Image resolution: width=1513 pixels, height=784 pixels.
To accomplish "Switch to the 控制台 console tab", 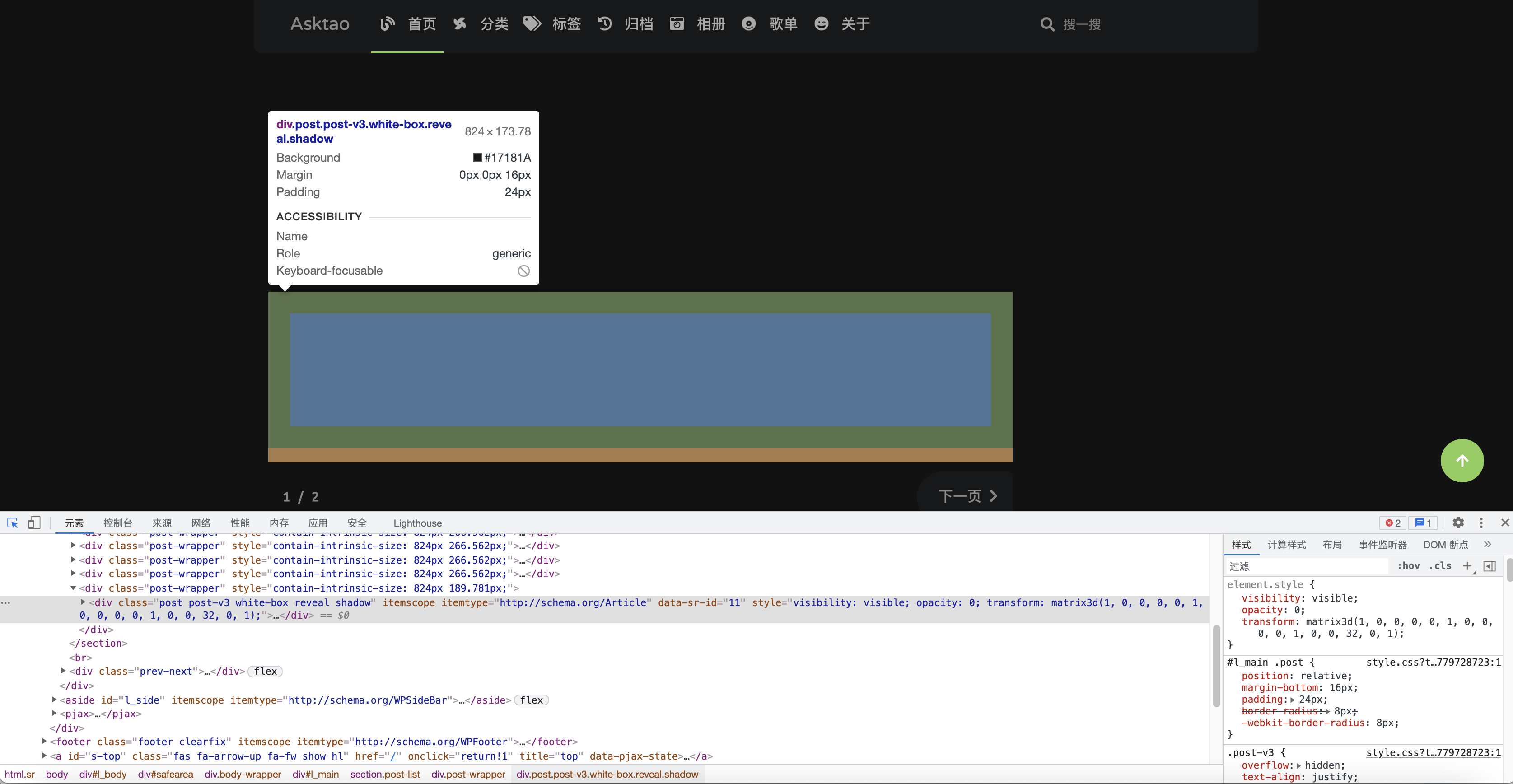I will click(117, 522).
